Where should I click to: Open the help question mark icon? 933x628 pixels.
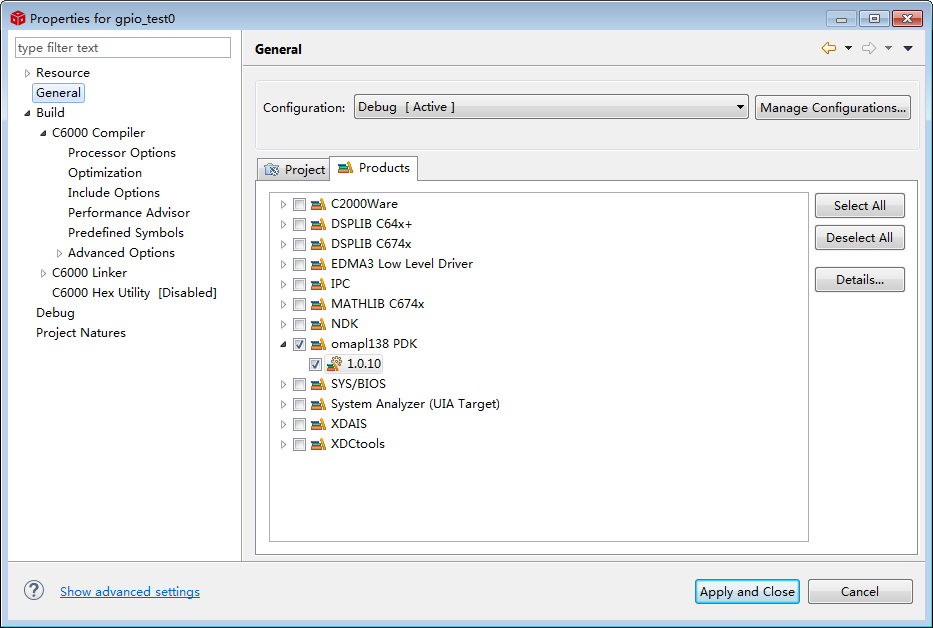34,590
